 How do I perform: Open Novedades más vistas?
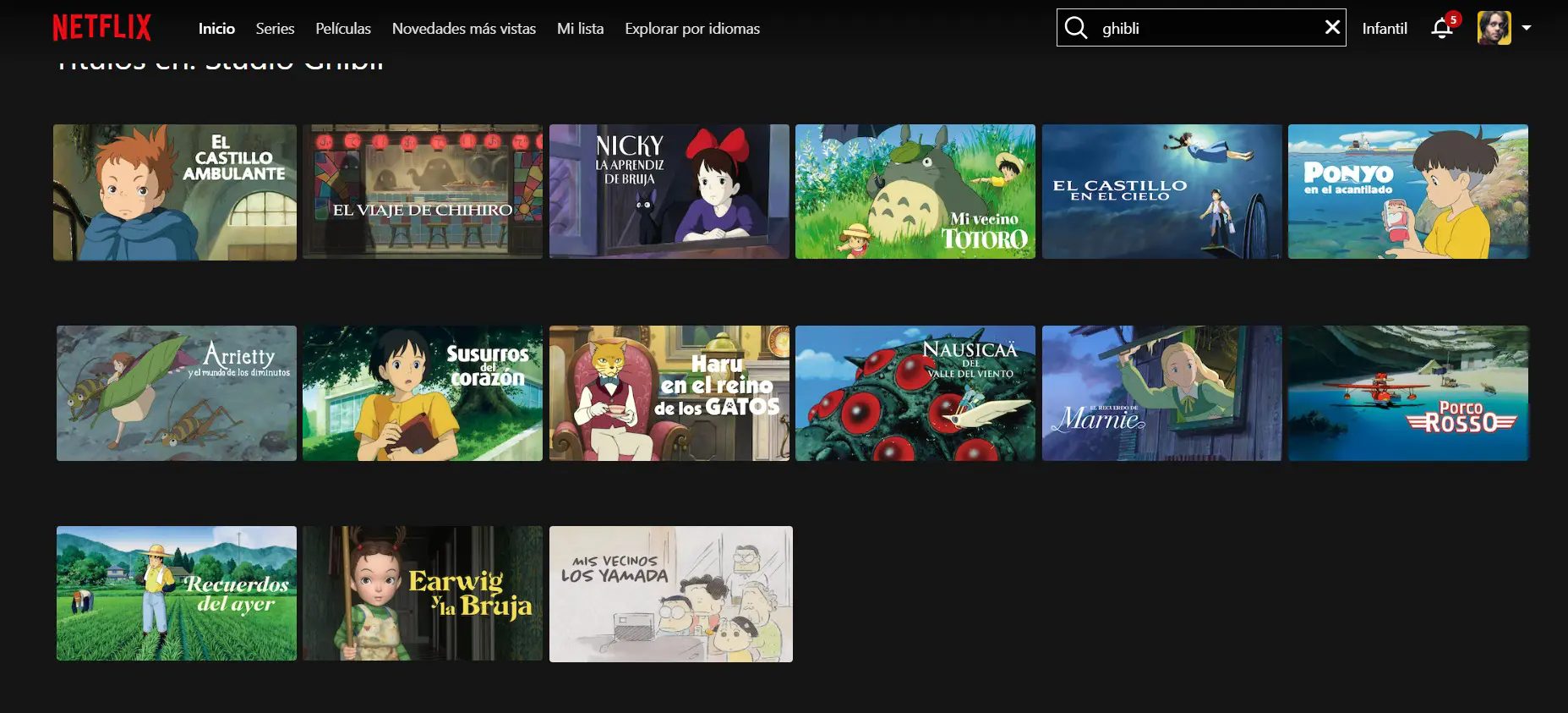(464, 29)
